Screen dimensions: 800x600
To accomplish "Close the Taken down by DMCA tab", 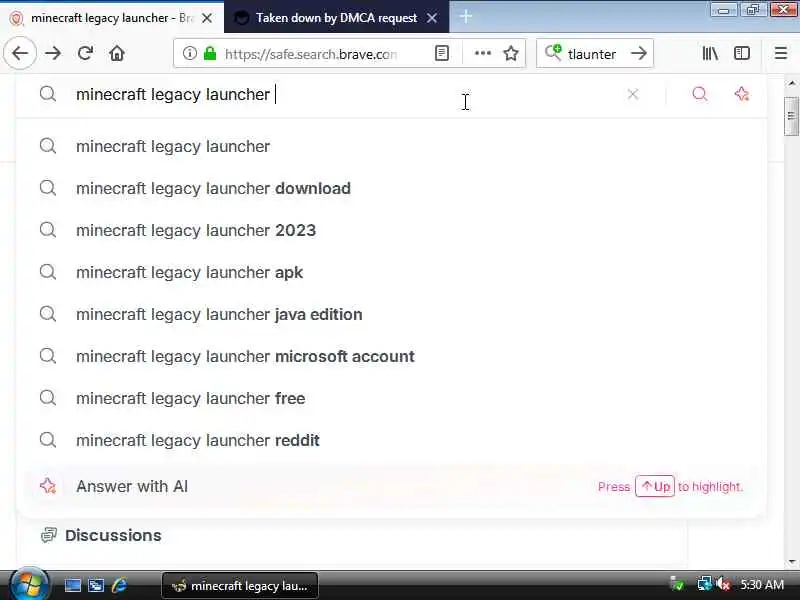I will click(x=432, y=18).
